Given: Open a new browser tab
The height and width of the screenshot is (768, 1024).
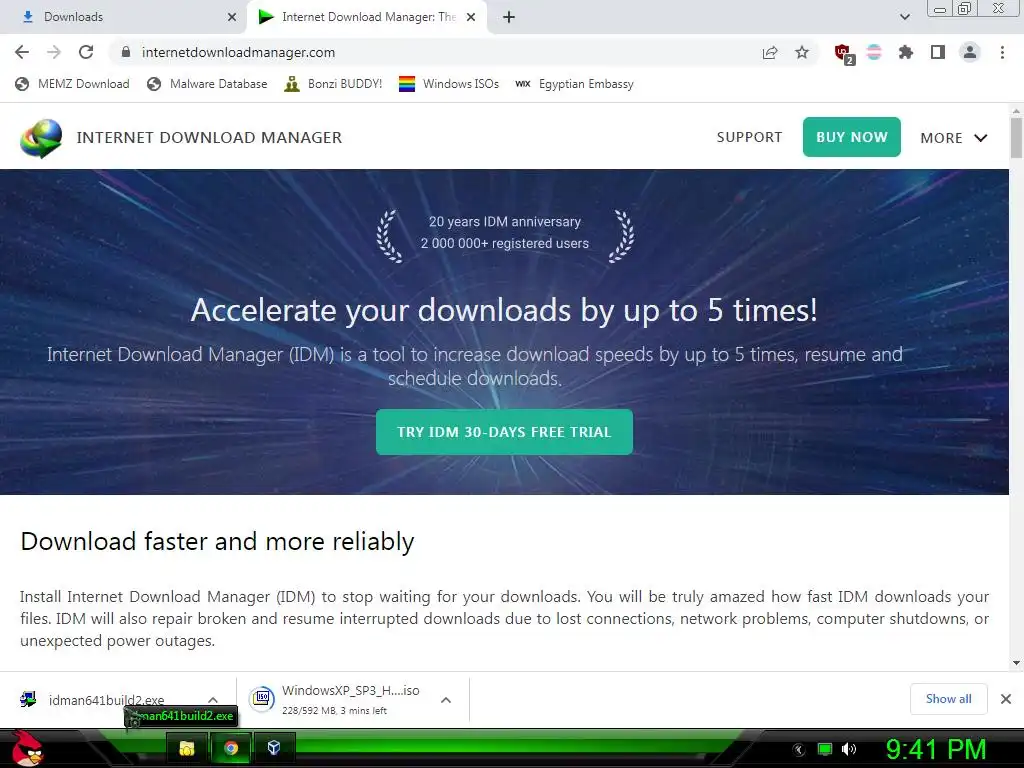Looking at the screenshot, I should (x=509, y=17).
